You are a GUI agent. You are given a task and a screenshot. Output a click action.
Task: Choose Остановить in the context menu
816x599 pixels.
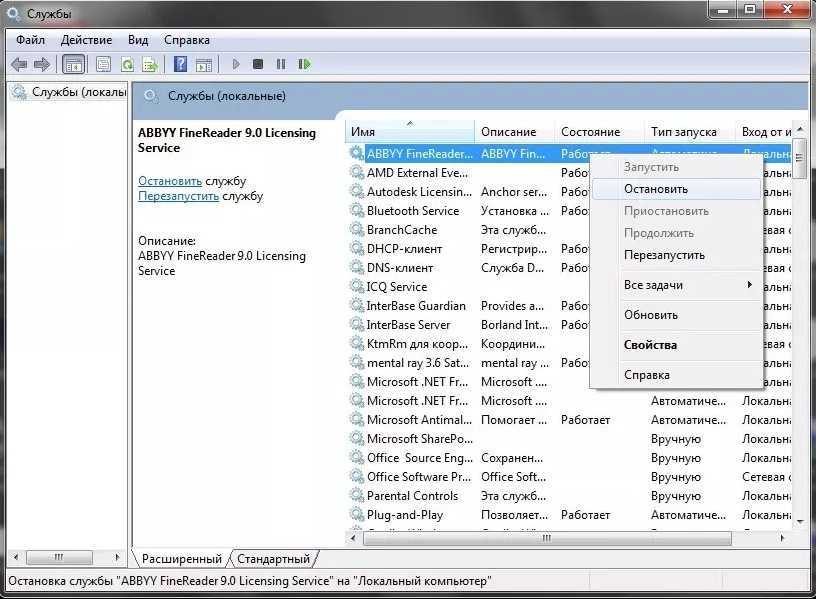point(655,189)
